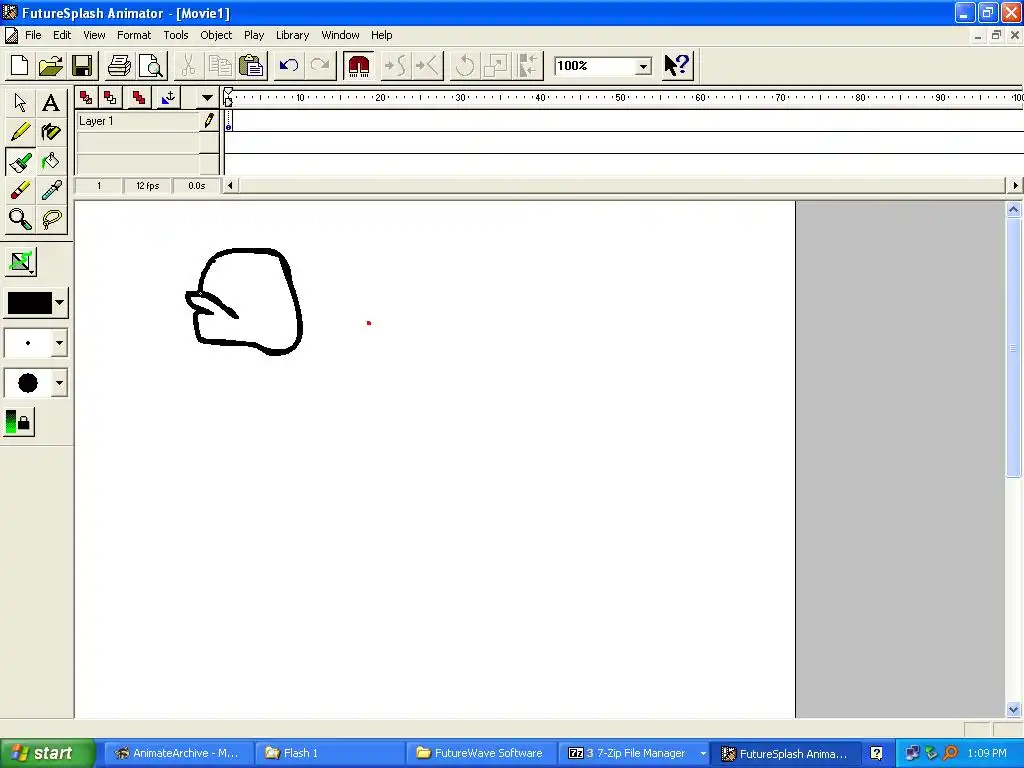Open the Edit menu
The width and height of the screenshot is (1024, 768).
pos(62,35)
